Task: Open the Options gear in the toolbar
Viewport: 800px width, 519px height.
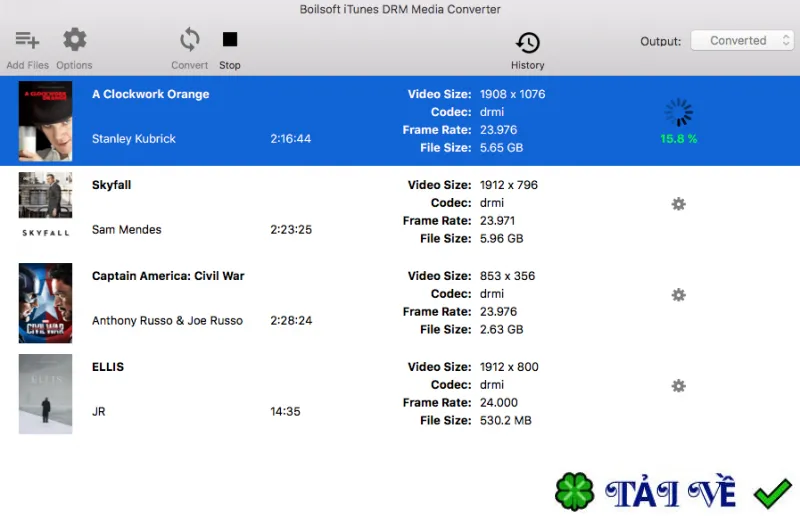Action: [74, 40]
